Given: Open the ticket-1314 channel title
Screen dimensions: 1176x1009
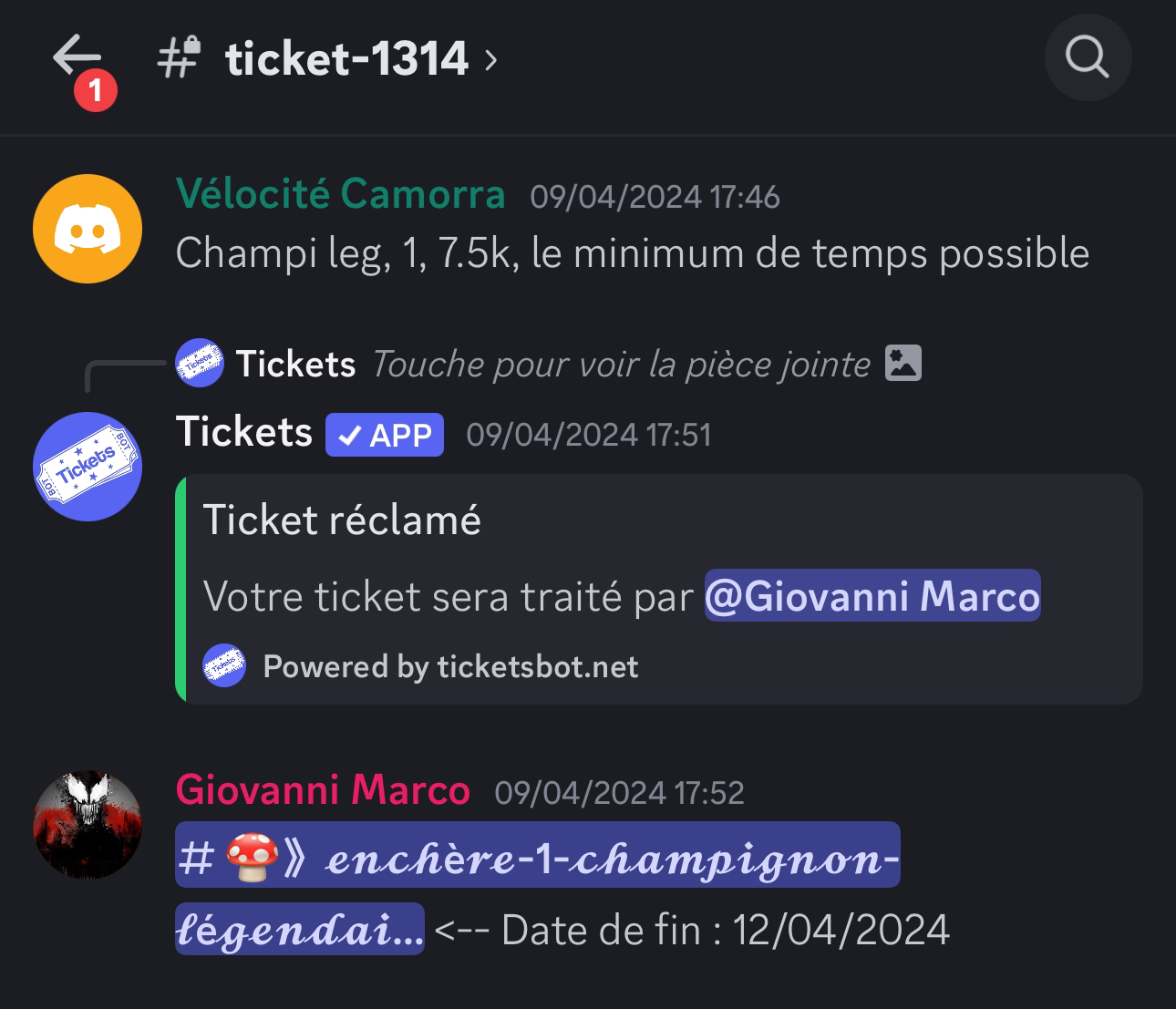Looking at the screenshot, I should [346, 59].
